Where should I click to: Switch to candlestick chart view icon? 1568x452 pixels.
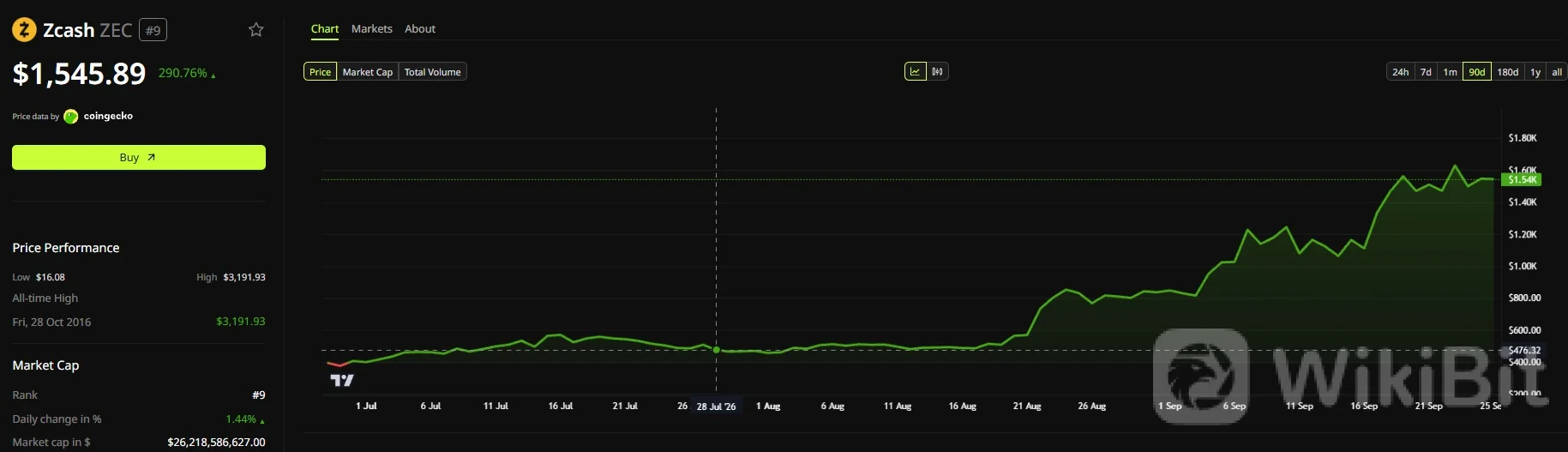tap(938, 72)
